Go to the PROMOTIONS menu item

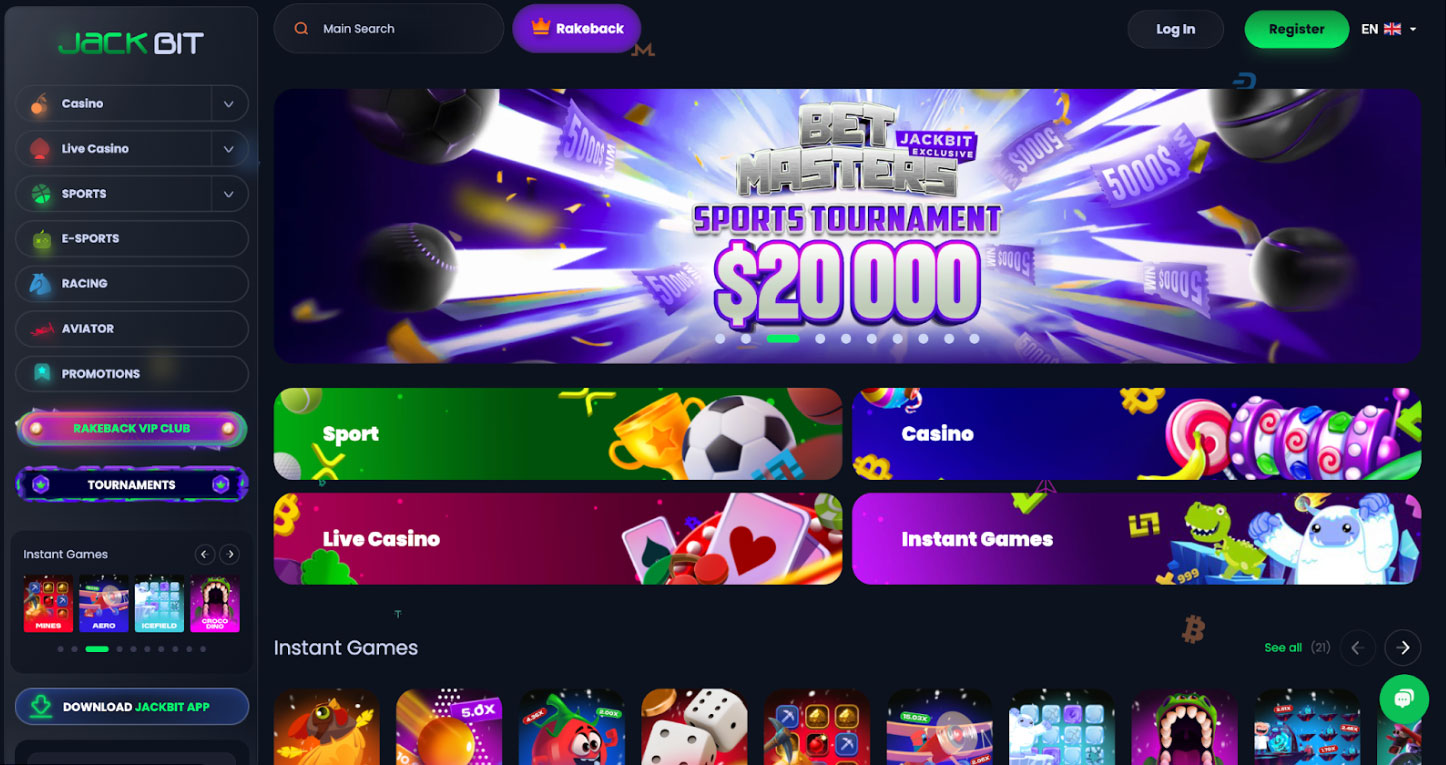[132, 374]
